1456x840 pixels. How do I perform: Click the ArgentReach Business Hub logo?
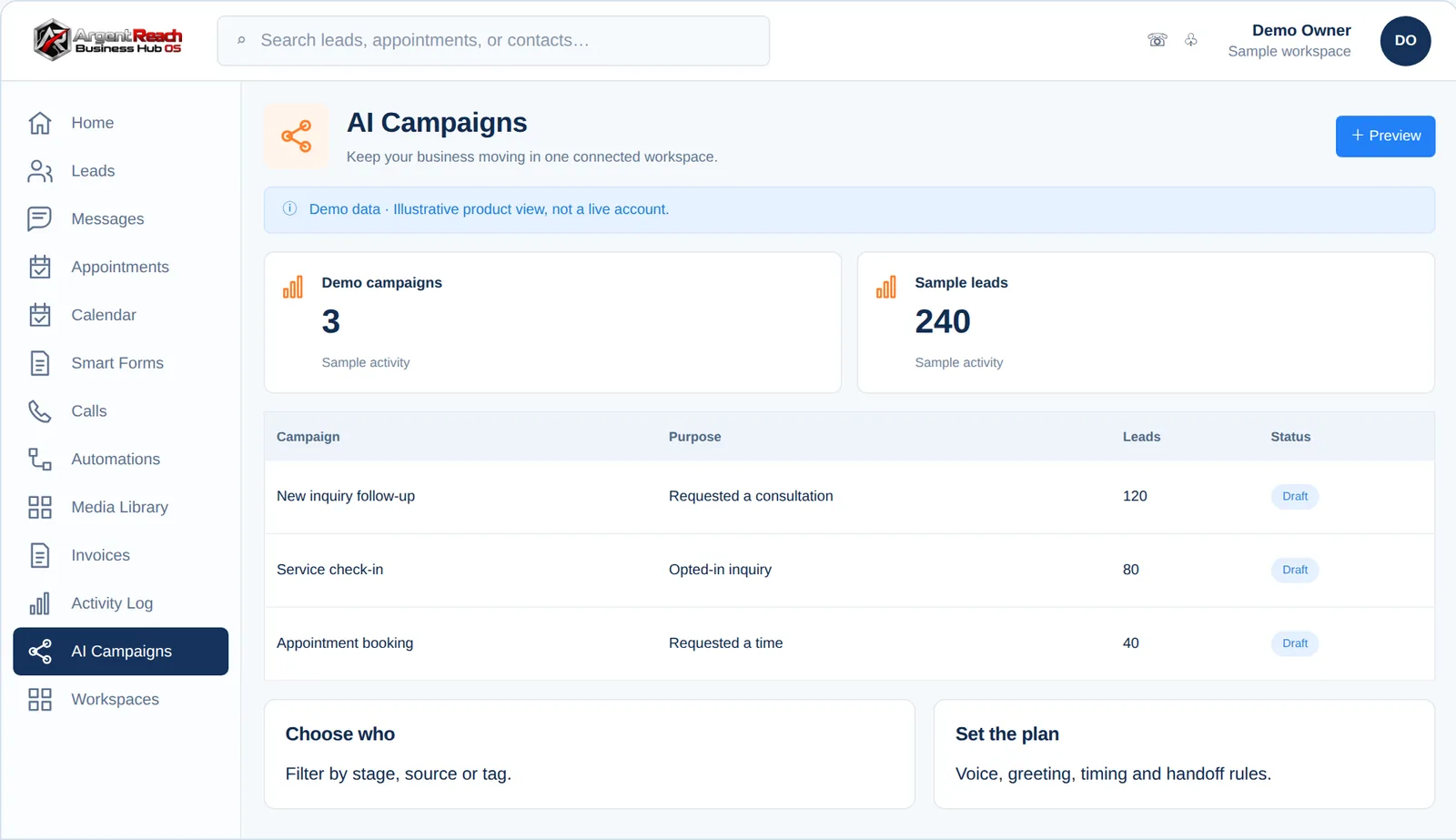coord(108,40)
